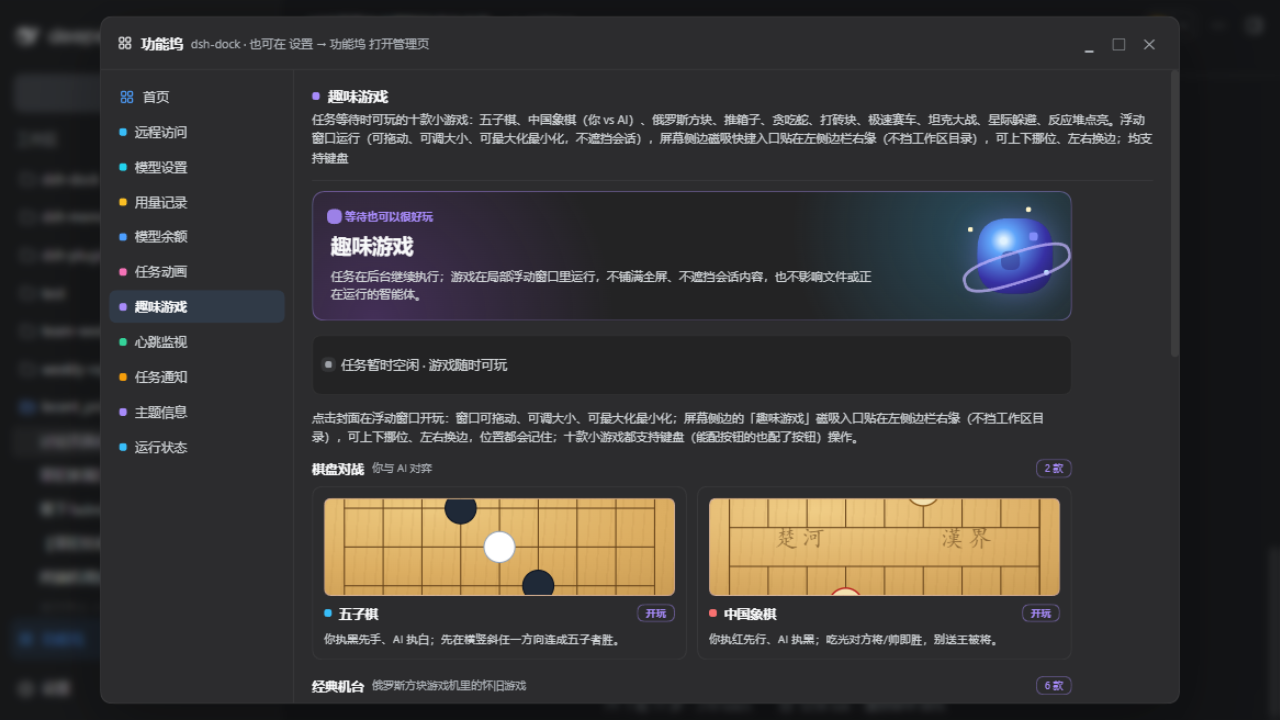Start 中国象棋 with its 开玩 button

click(1041, 613)
